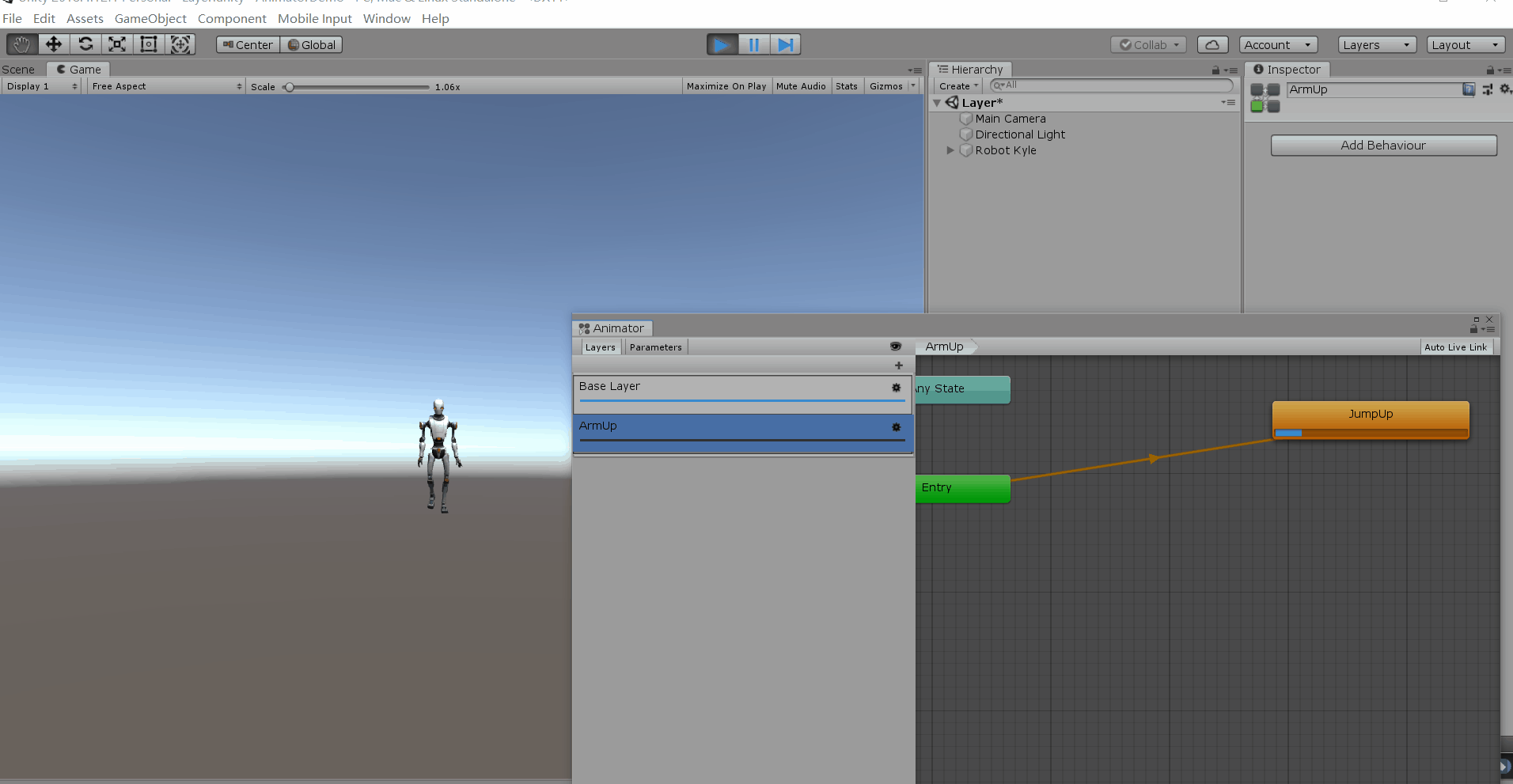Toggle Auto Live Link

[1456, 347]
